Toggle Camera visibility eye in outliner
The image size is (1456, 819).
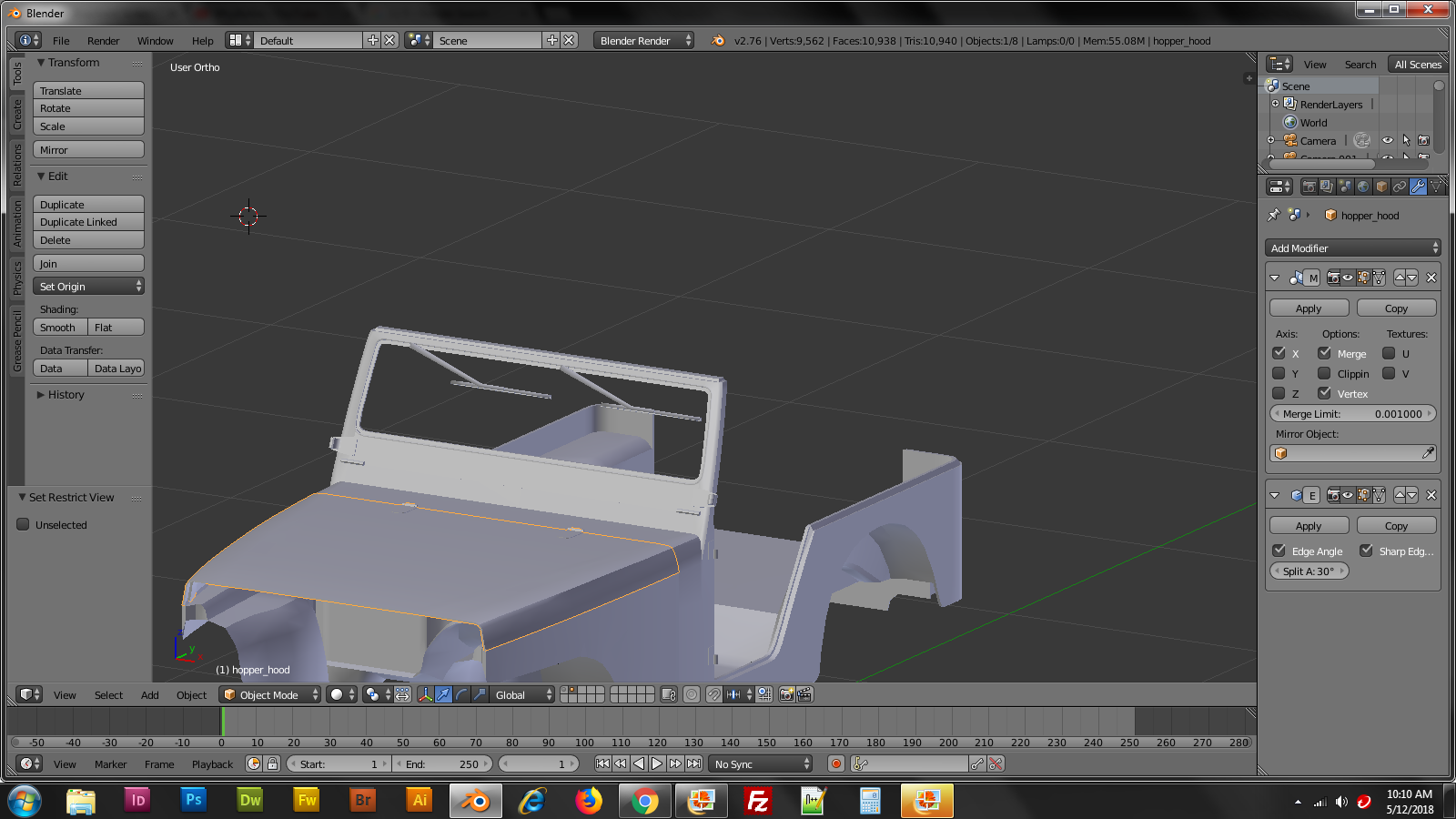(1387, 141)
